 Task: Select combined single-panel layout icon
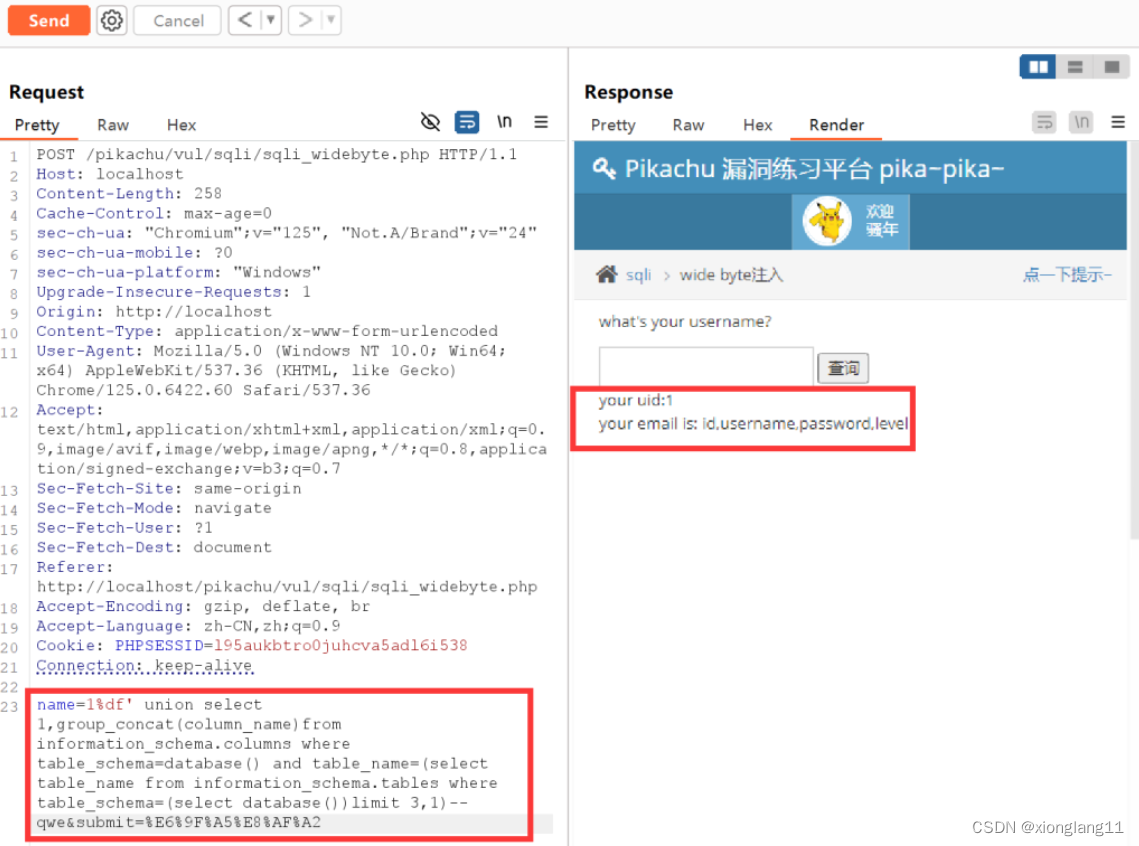1111,67
